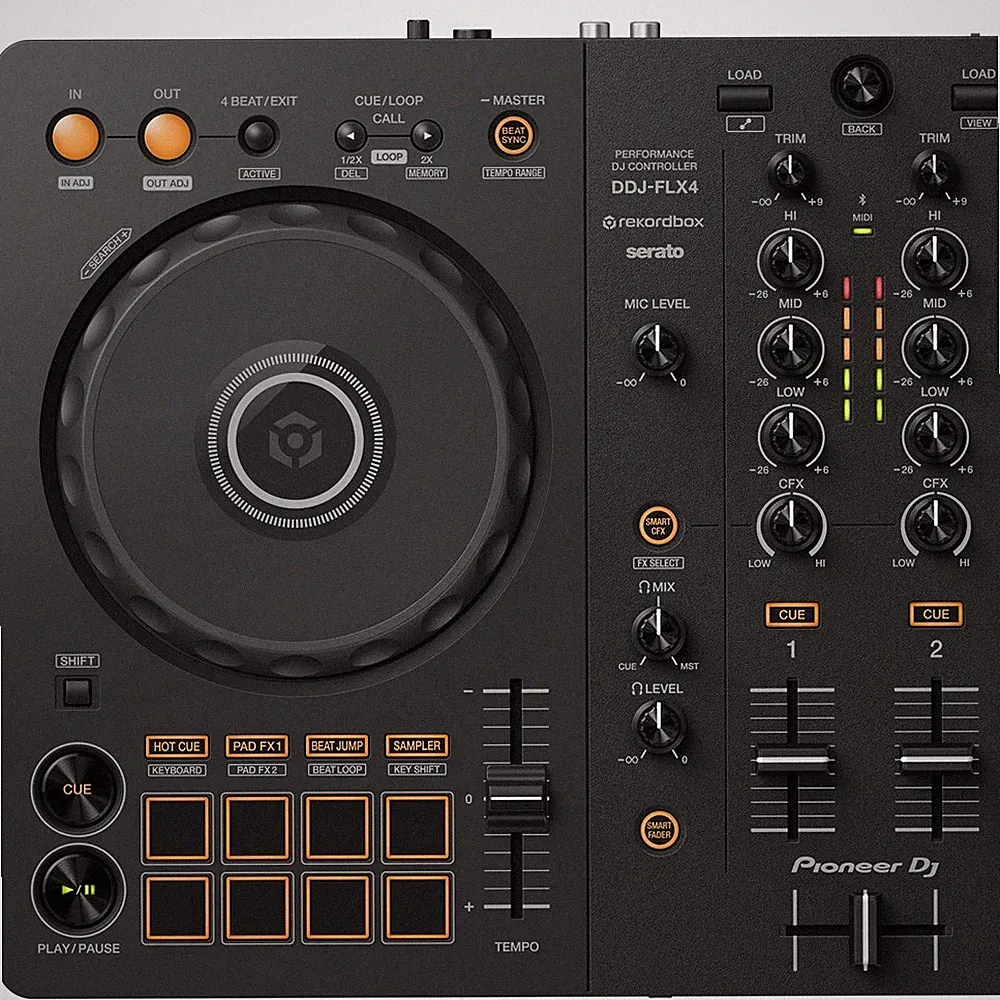Select HOT CUE pad mode
1000x1000 pixels.
(x=177, y=746)
